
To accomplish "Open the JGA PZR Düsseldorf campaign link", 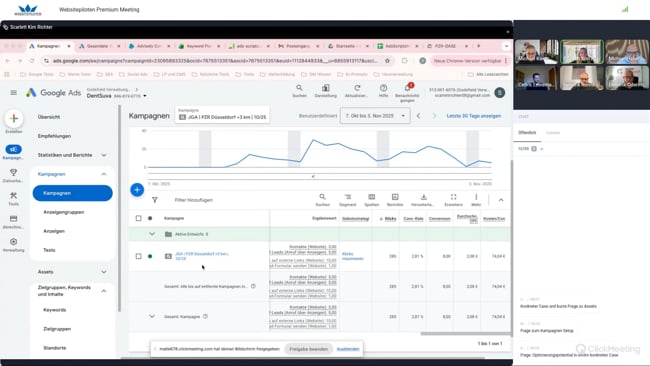I will [x=202, y=256].
